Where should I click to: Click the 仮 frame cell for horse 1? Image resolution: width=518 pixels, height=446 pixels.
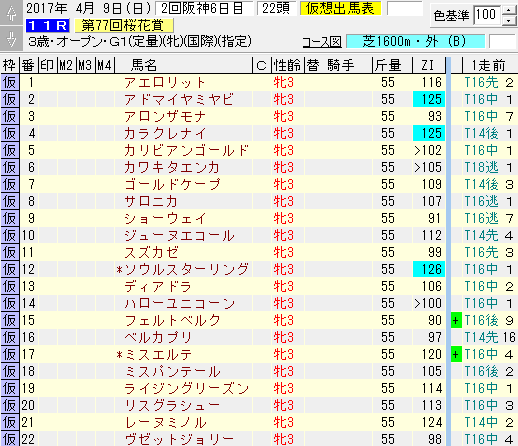tap(10, 82)
